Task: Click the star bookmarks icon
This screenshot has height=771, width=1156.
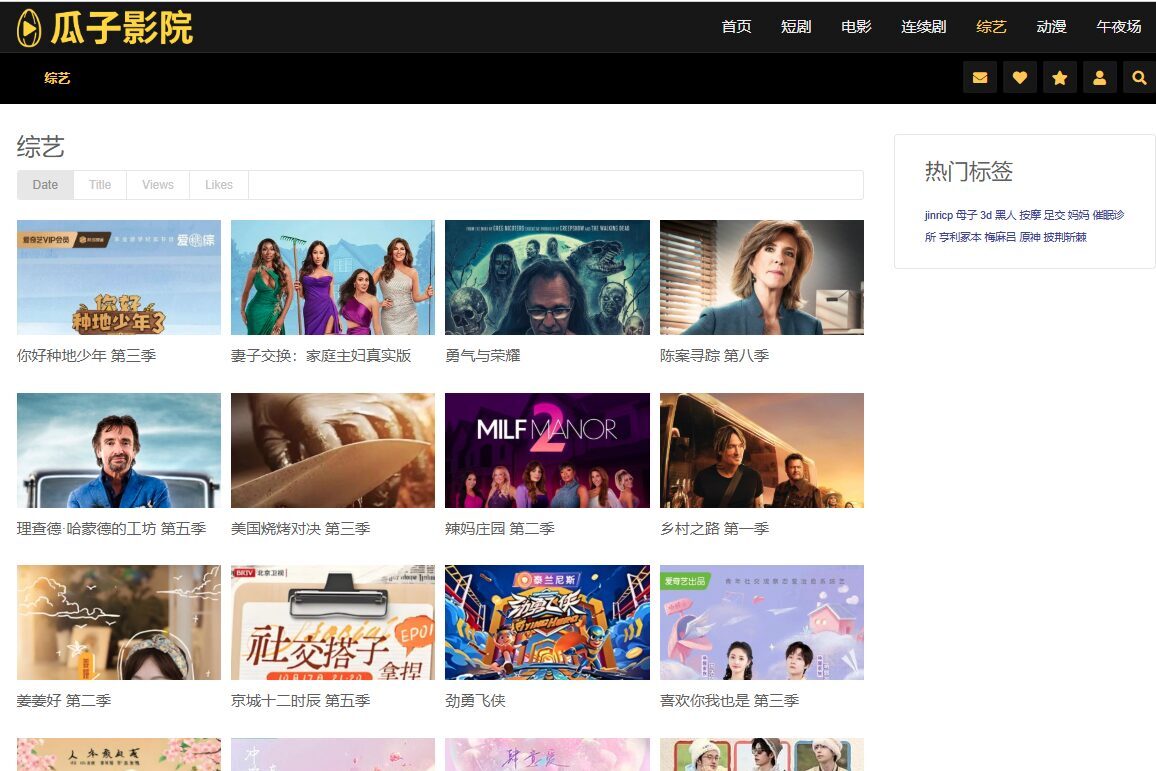Action: pyautogui.click(x=1059, y=78)
